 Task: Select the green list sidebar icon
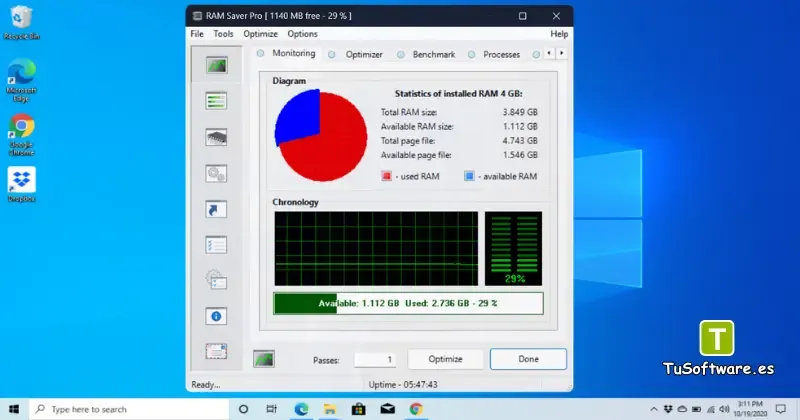tap(216, 101)
